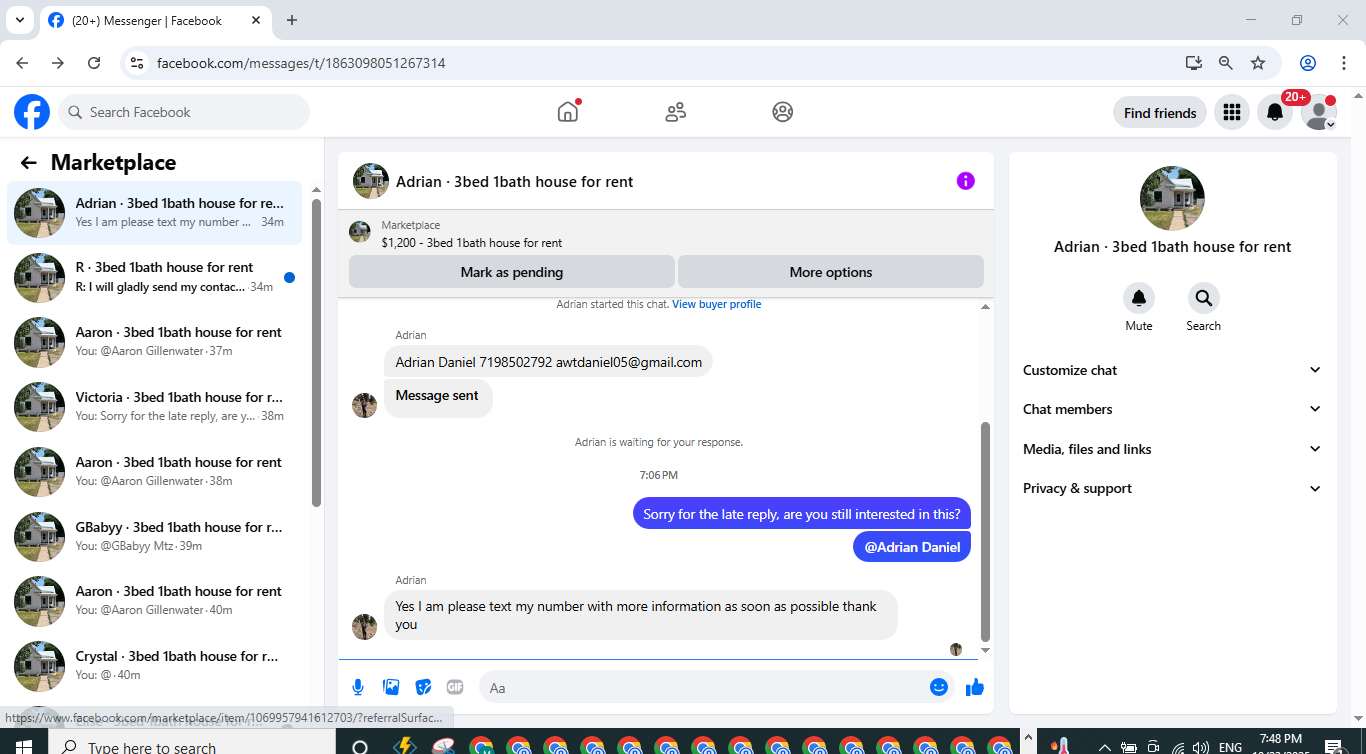Viewport: 1366px width, 754px height.
Task: Send a thumbs-up like
Action: click(975, 687)
